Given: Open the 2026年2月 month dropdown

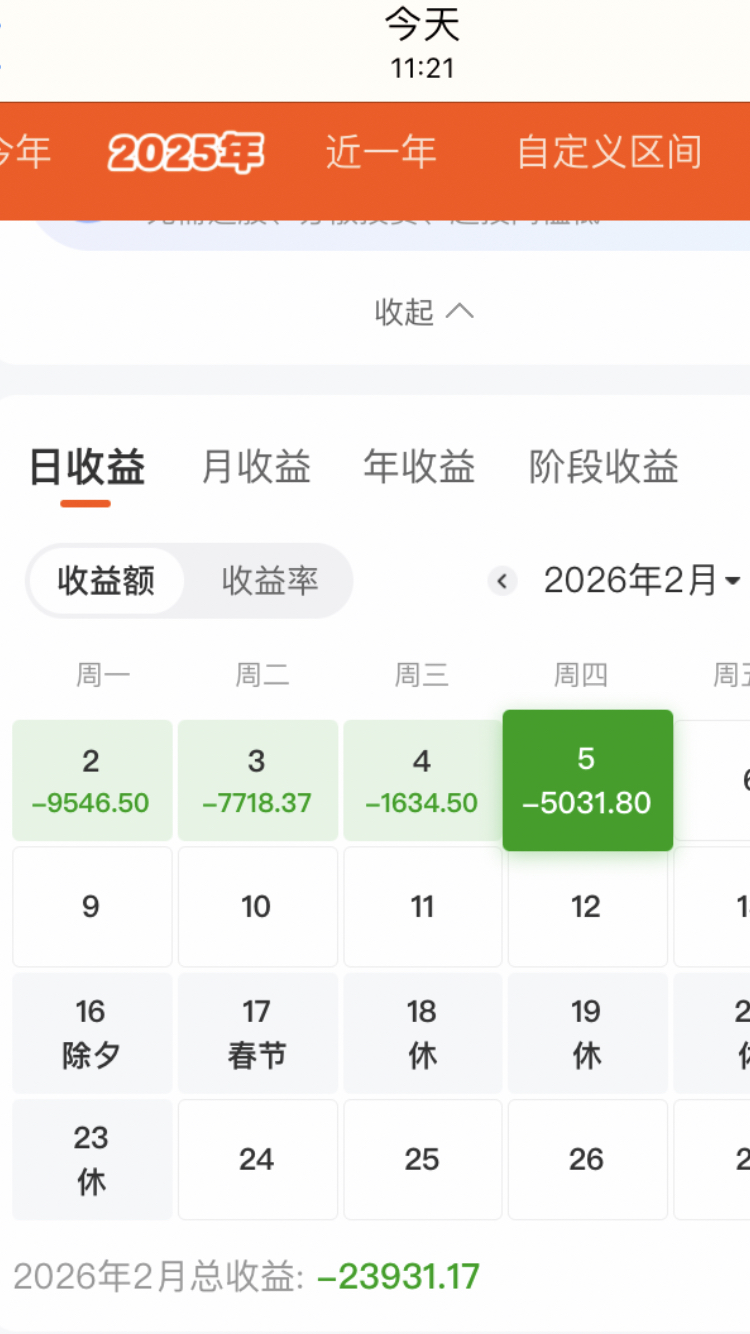Looking at the screenshot, I should [x=642, y=580].
